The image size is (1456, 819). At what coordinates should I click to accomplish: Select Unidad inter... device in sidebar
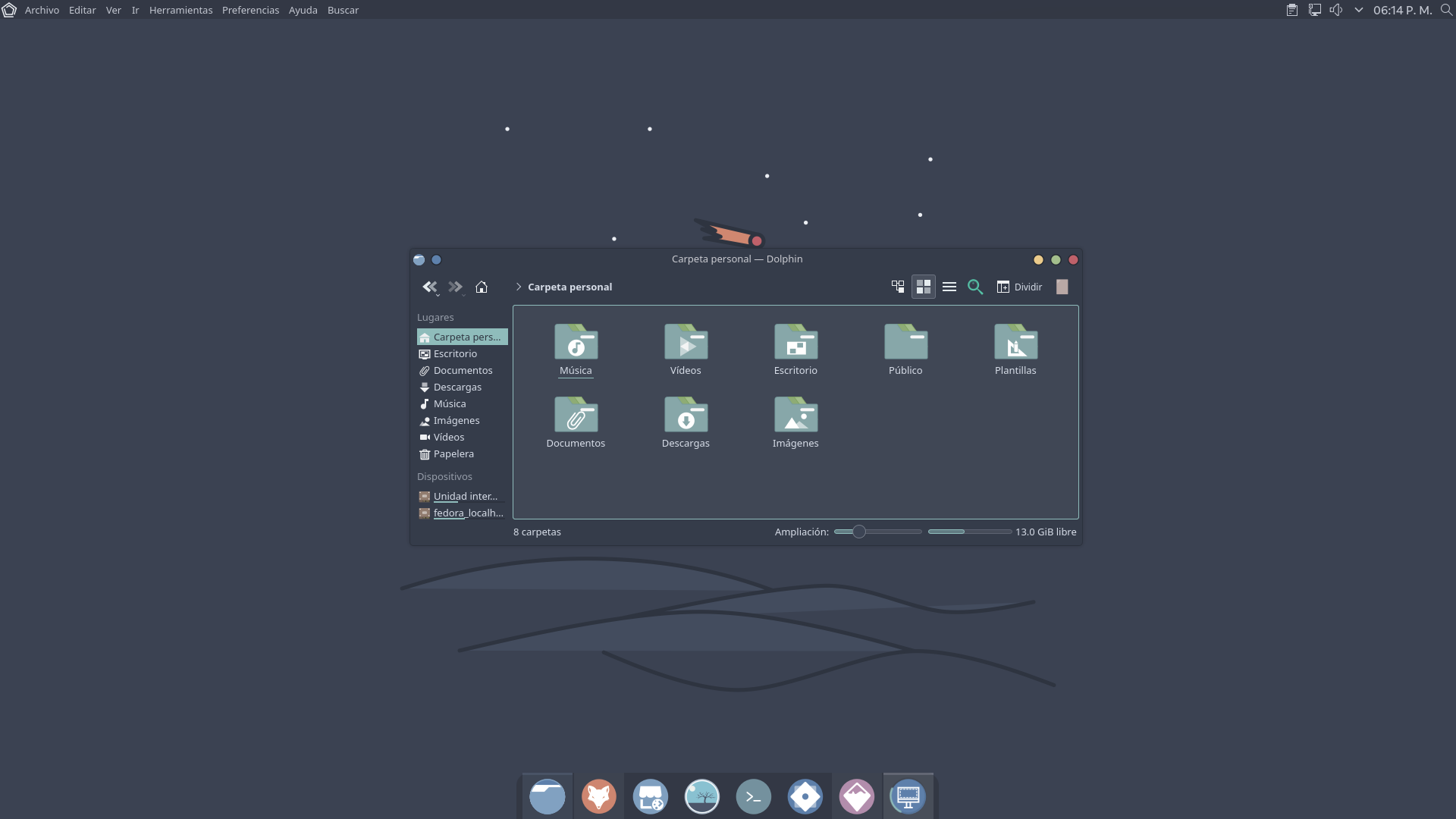point(463,496)
